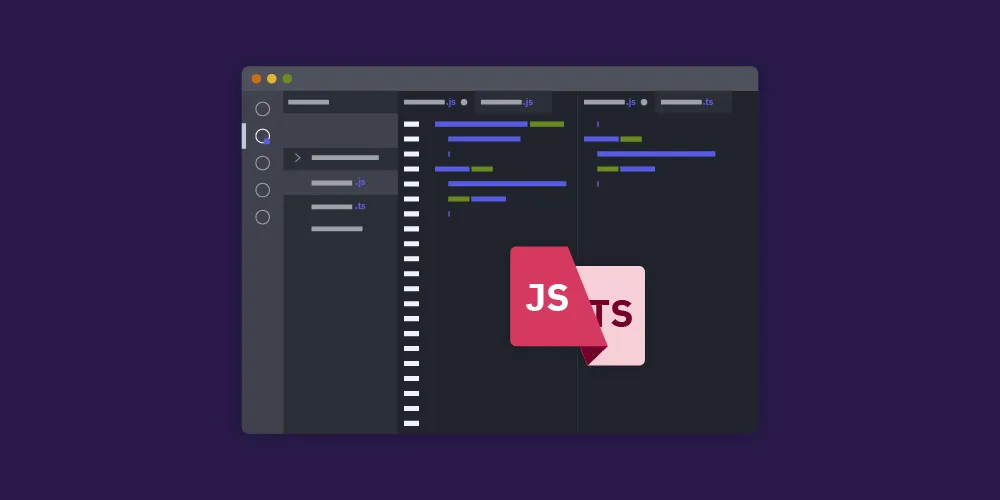The width and height of the screenshot is (1000, 500).
Task: Open the .ts tab in right editor group
Action: click(687, 102)
